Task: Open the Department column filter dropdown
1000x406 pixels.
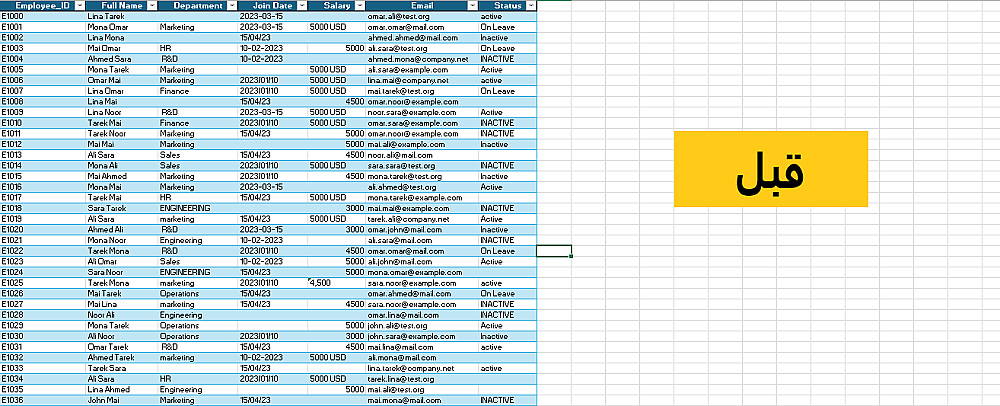Action: [232, 5]
